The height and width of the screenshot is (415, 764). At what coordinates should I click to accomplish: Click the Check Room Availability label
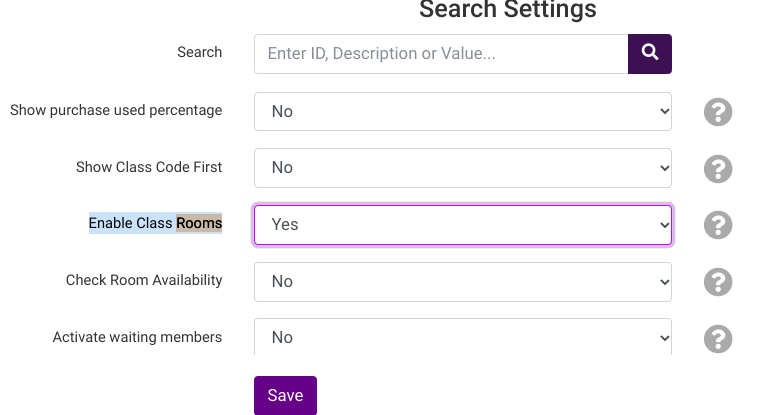144,280
